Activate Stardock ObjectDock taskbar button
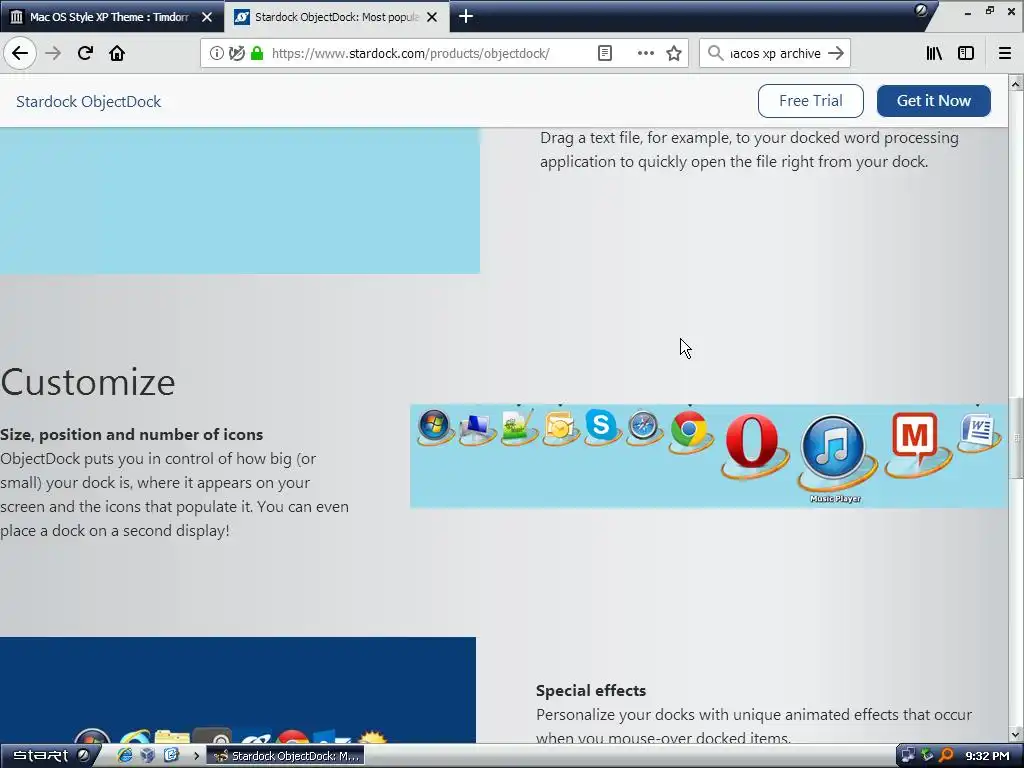This screenshot has width=1024, height=768. (x=286, y=756)
